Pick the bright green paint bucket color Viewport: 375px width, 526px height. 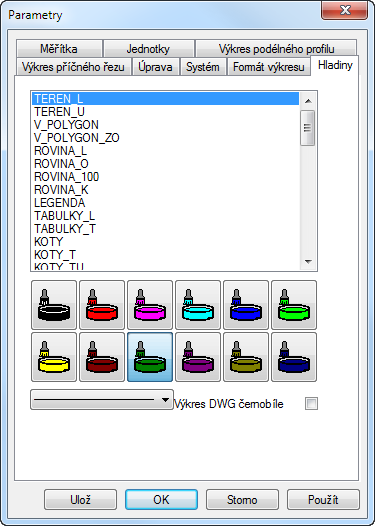coord(294,305)
